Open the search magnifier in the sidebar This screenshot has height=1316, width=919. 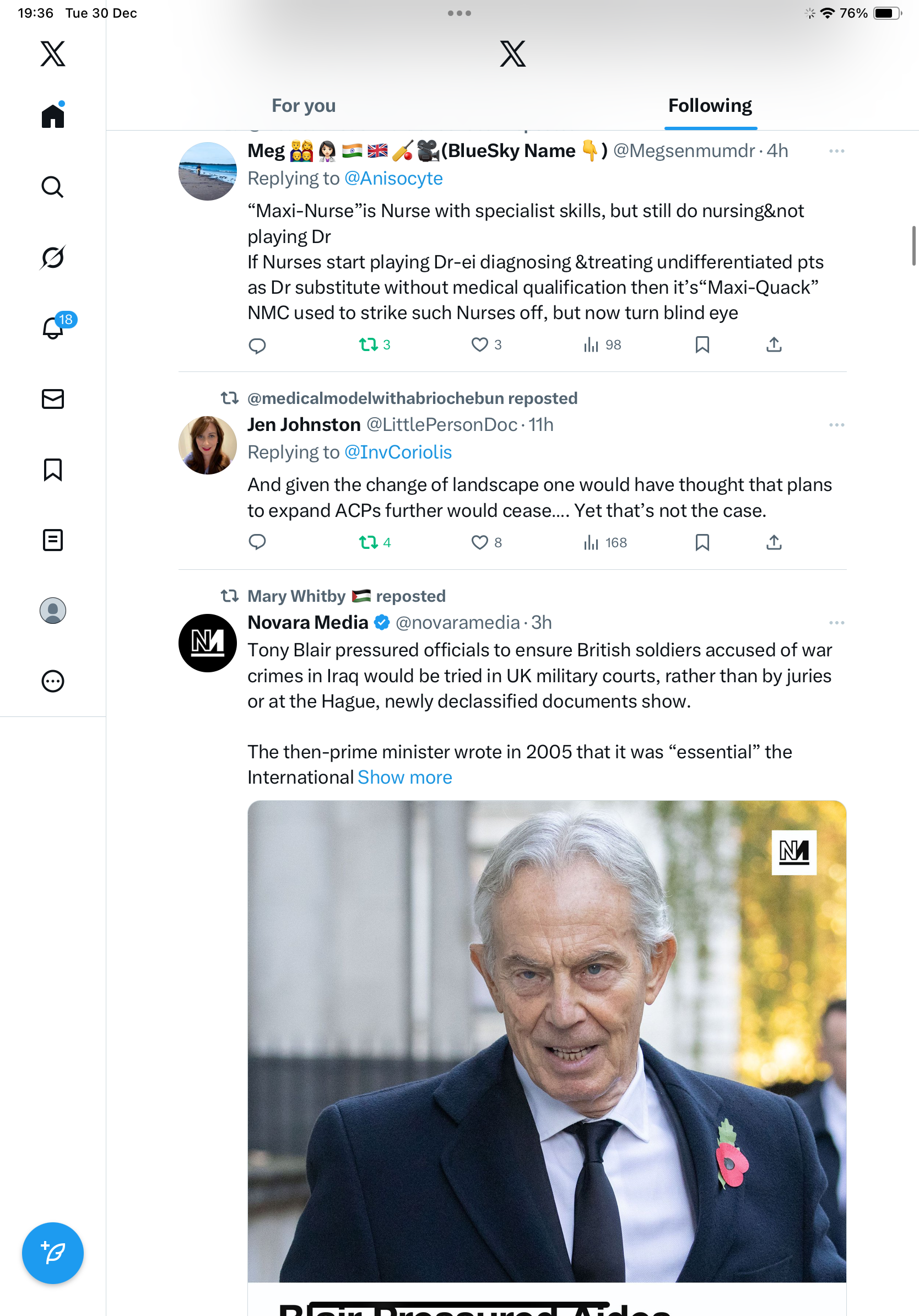click(52, 187)
